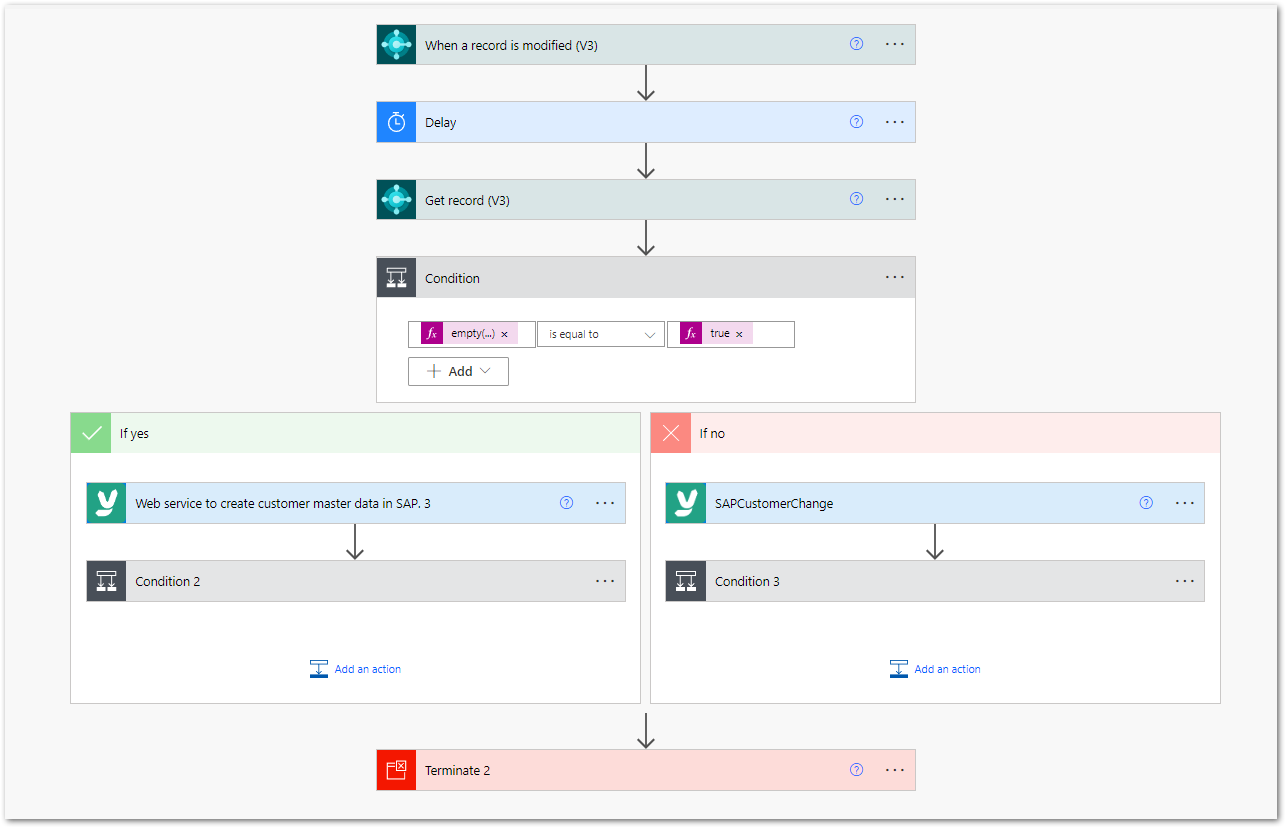
Task: Open help for Terminate 2
Action: pos(856,770)
